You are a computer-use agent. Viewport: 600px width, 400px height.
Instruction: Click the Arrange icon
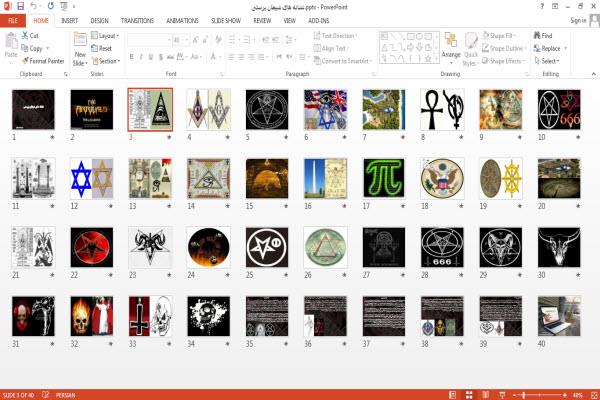[451, 40]
